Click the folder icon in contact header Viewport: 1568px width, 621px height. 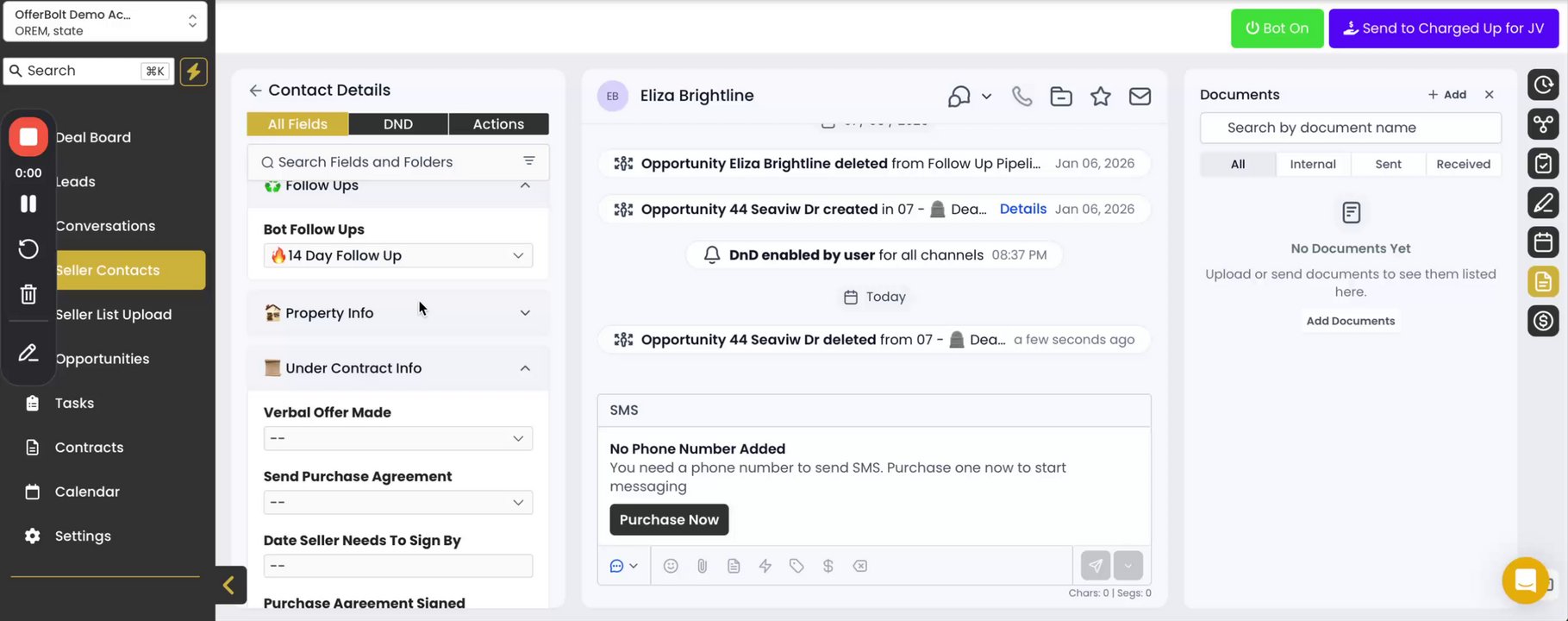pos(1061,97)
